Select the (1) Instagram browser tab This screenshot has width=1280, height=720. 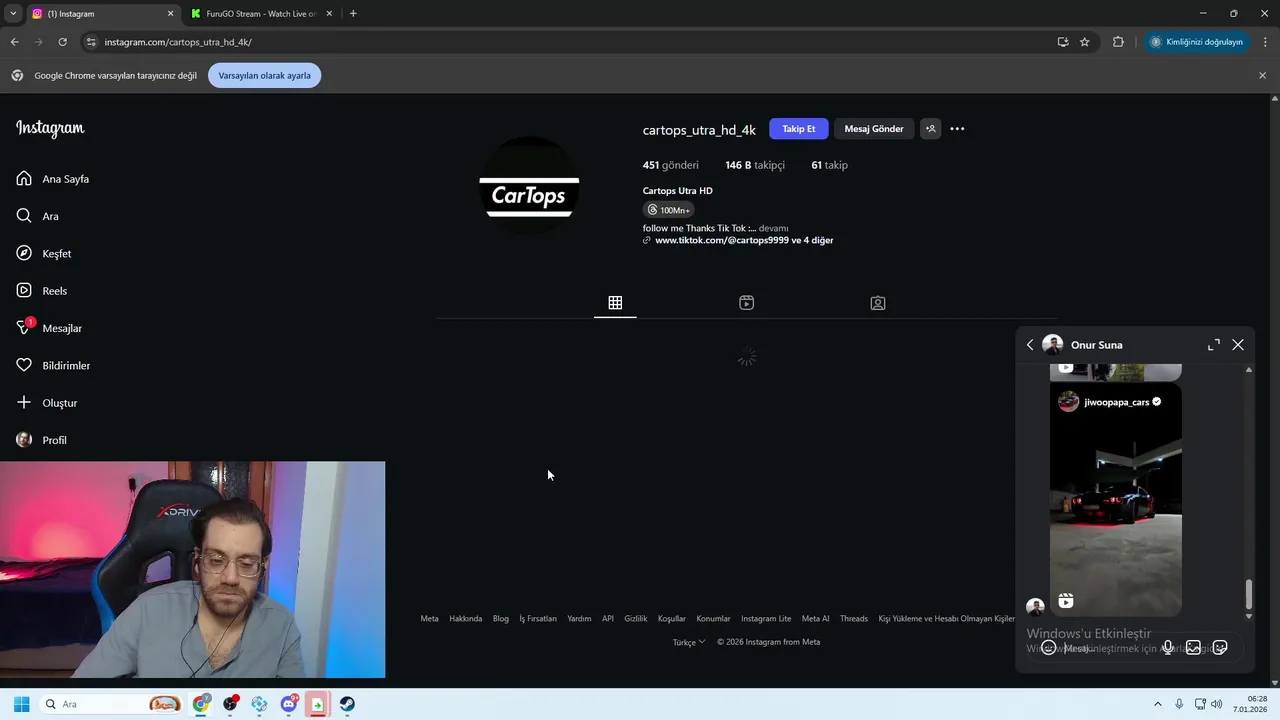click(x=100, y=14)
